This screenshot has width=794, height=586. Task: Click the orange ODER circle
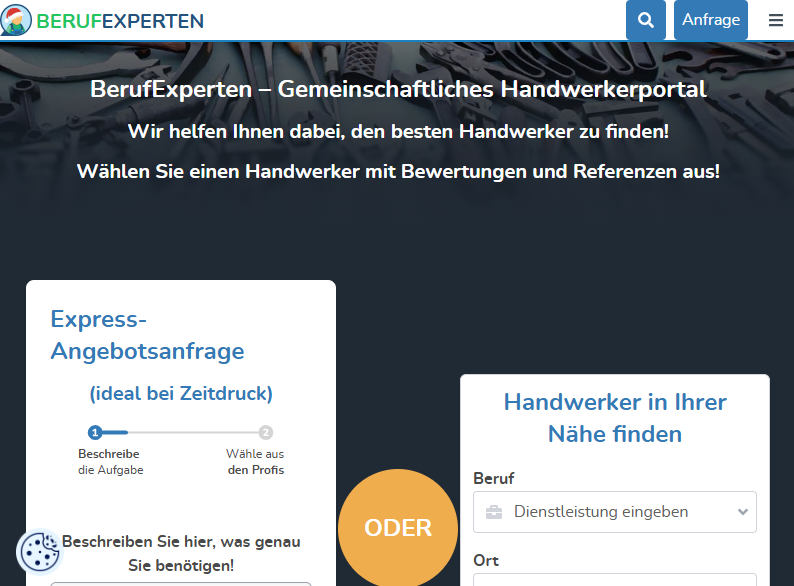click(x=398, y=528)
